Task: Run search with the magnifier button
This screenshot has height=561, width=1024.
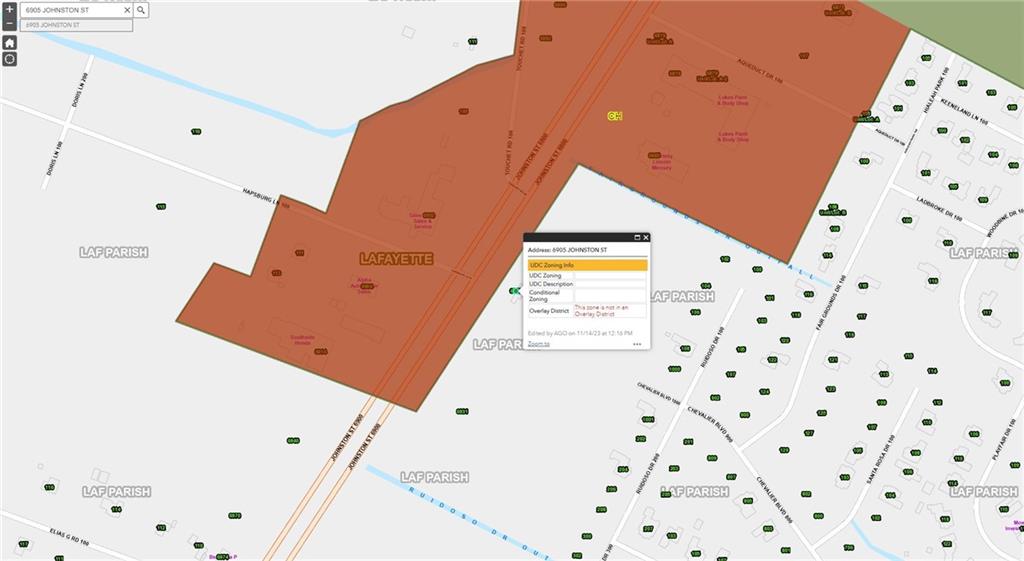Action: coord(141,10)
